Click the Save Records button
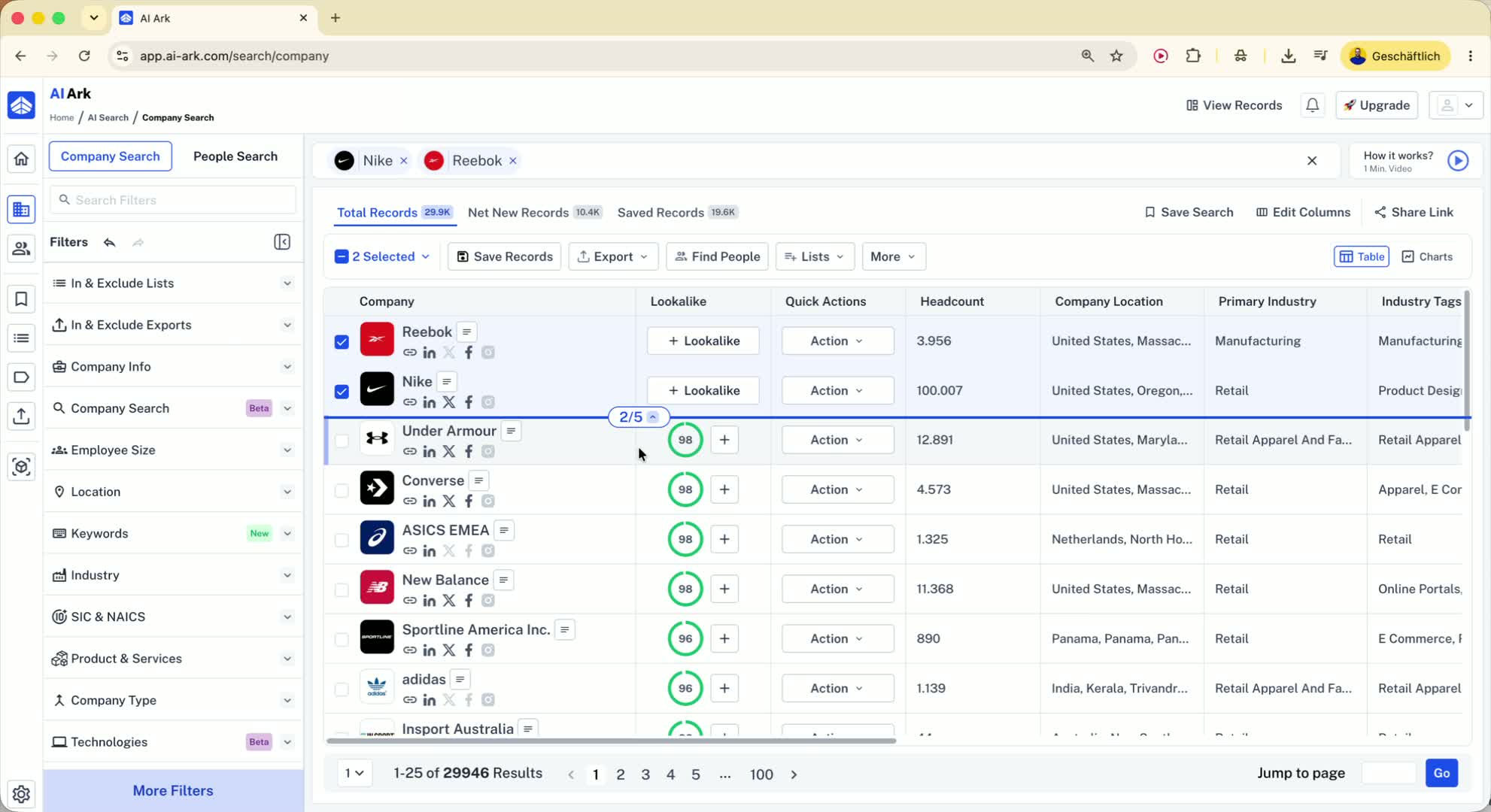The width and height of the screenshot is (1491, 812). [x=505, y=257]
